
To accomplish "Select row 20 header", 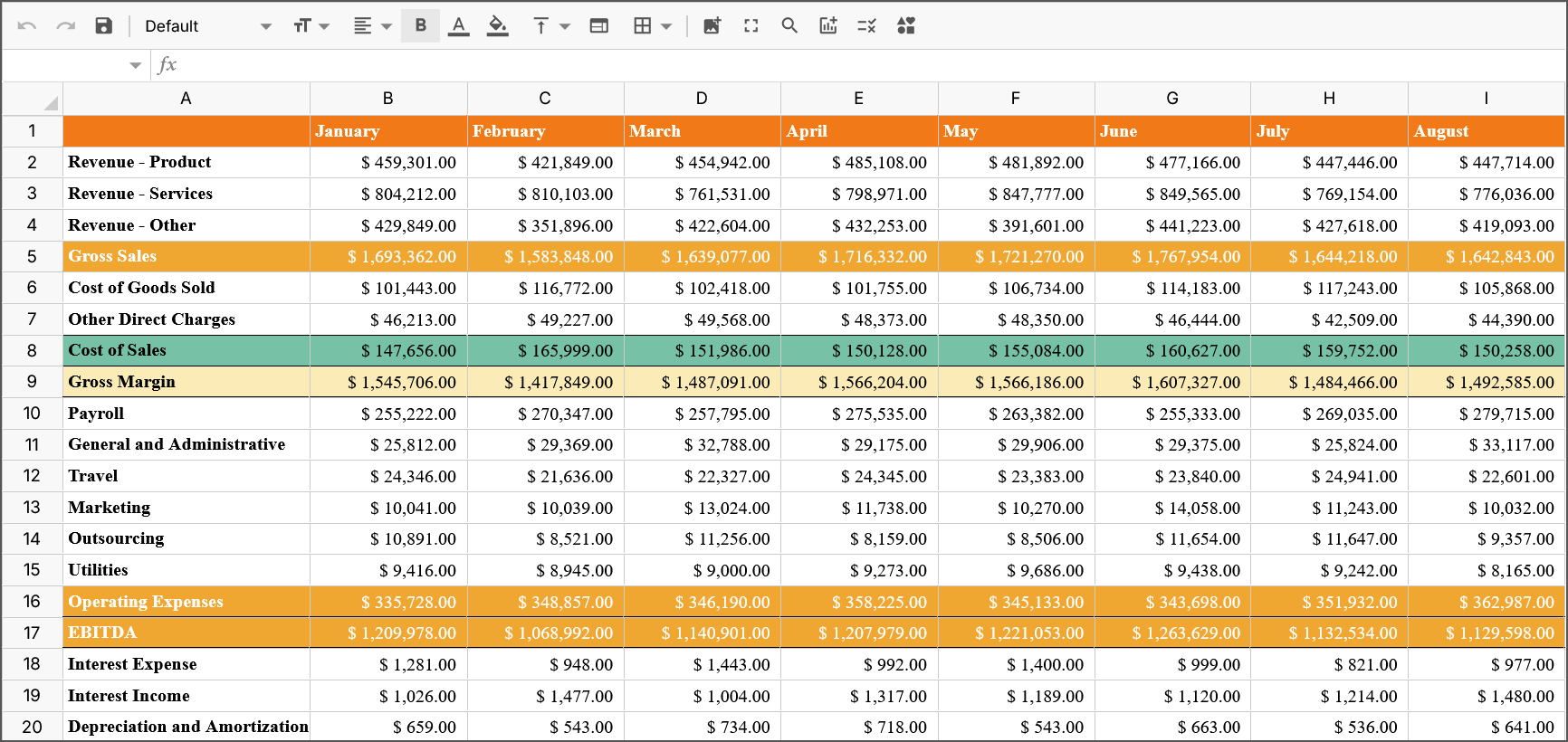I will (x=33, y=727).
